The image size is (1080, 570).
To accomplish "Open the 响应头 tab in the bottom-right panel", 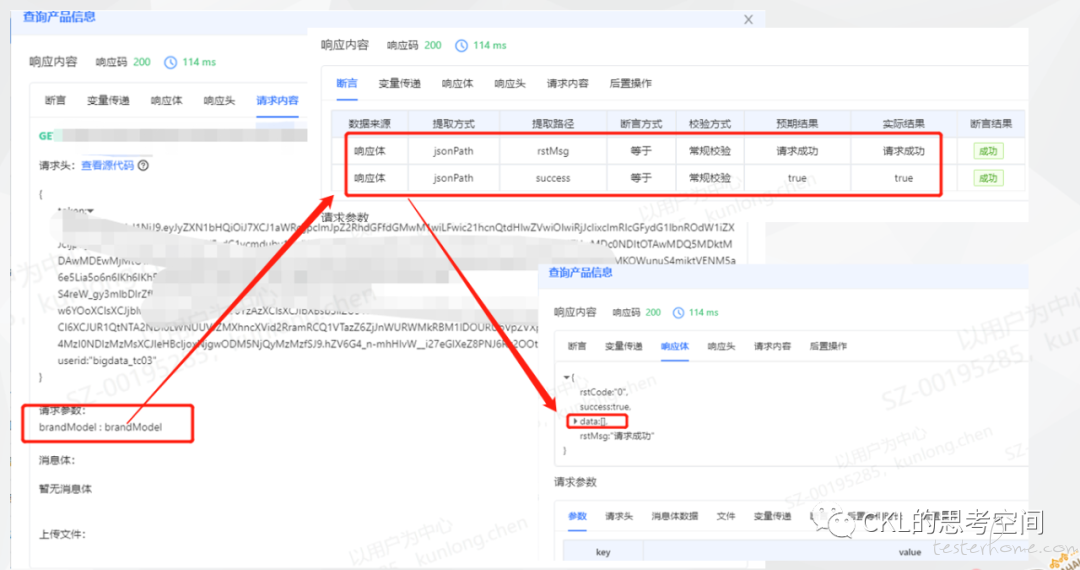I will click(x=721, y=346).
